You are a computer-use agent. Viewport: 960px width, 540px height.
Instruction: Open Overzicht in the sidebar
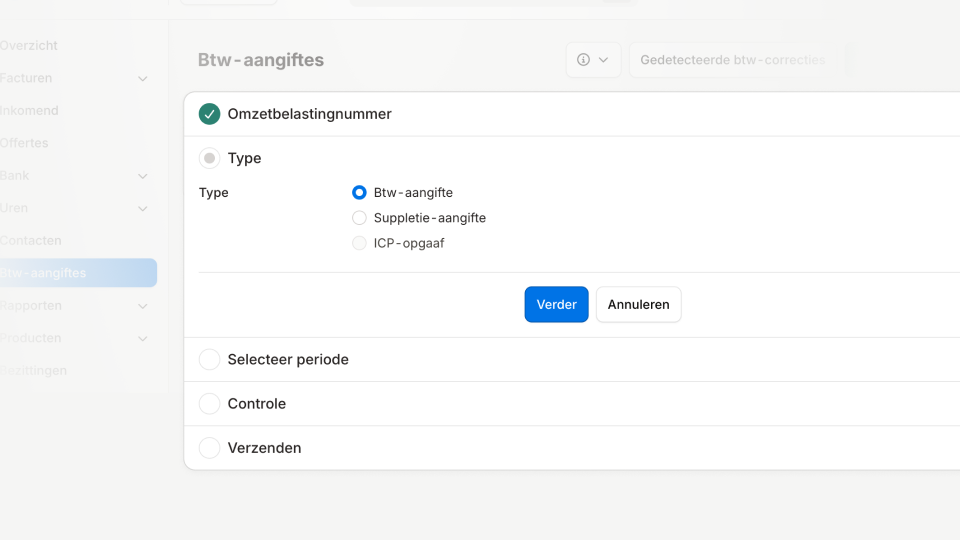click(x=29, y=45)
